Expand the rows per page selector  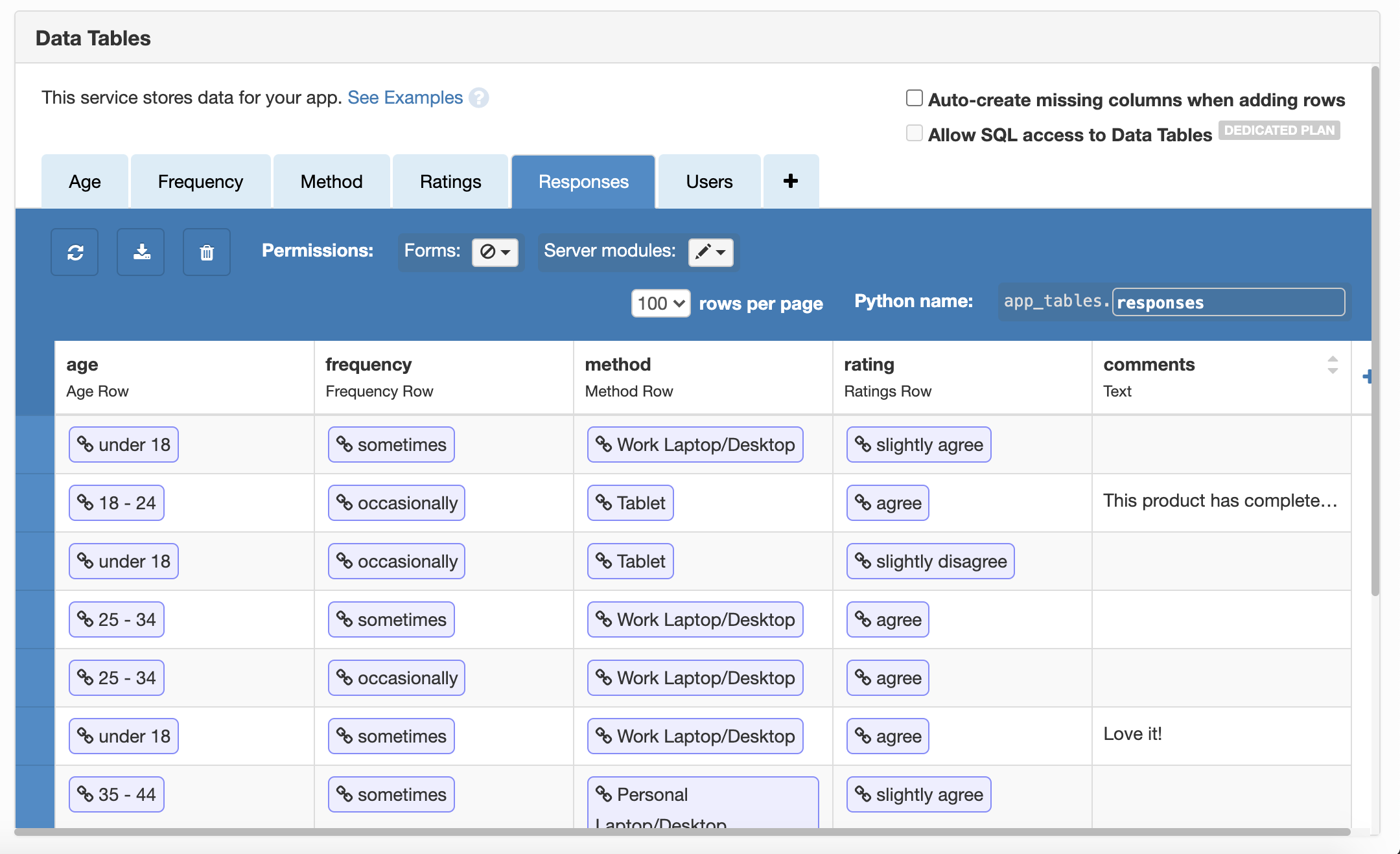pos(660,303)
